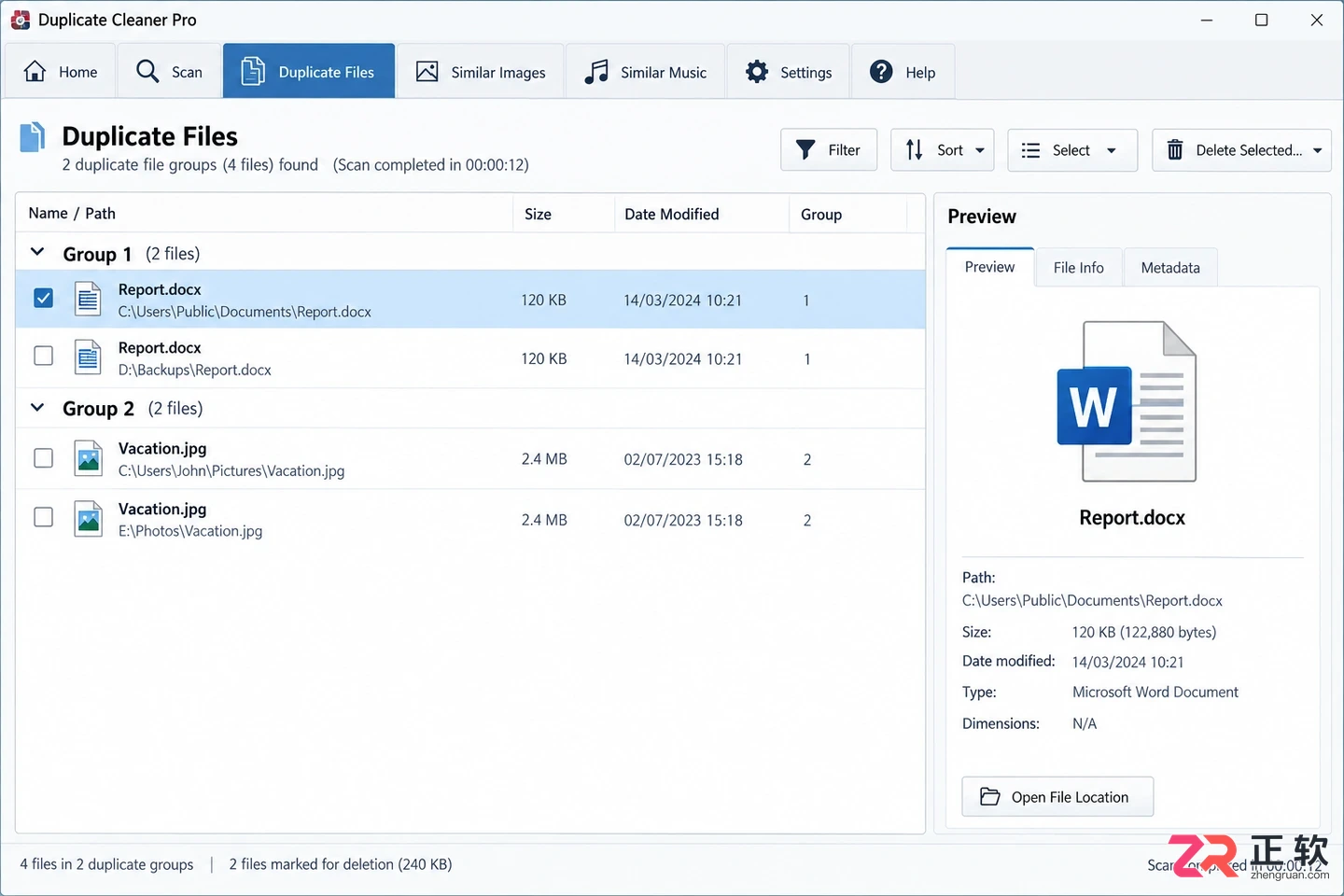Click Open File Location button
Viewport: 1344px width, 896px height.
[1057, 797]
